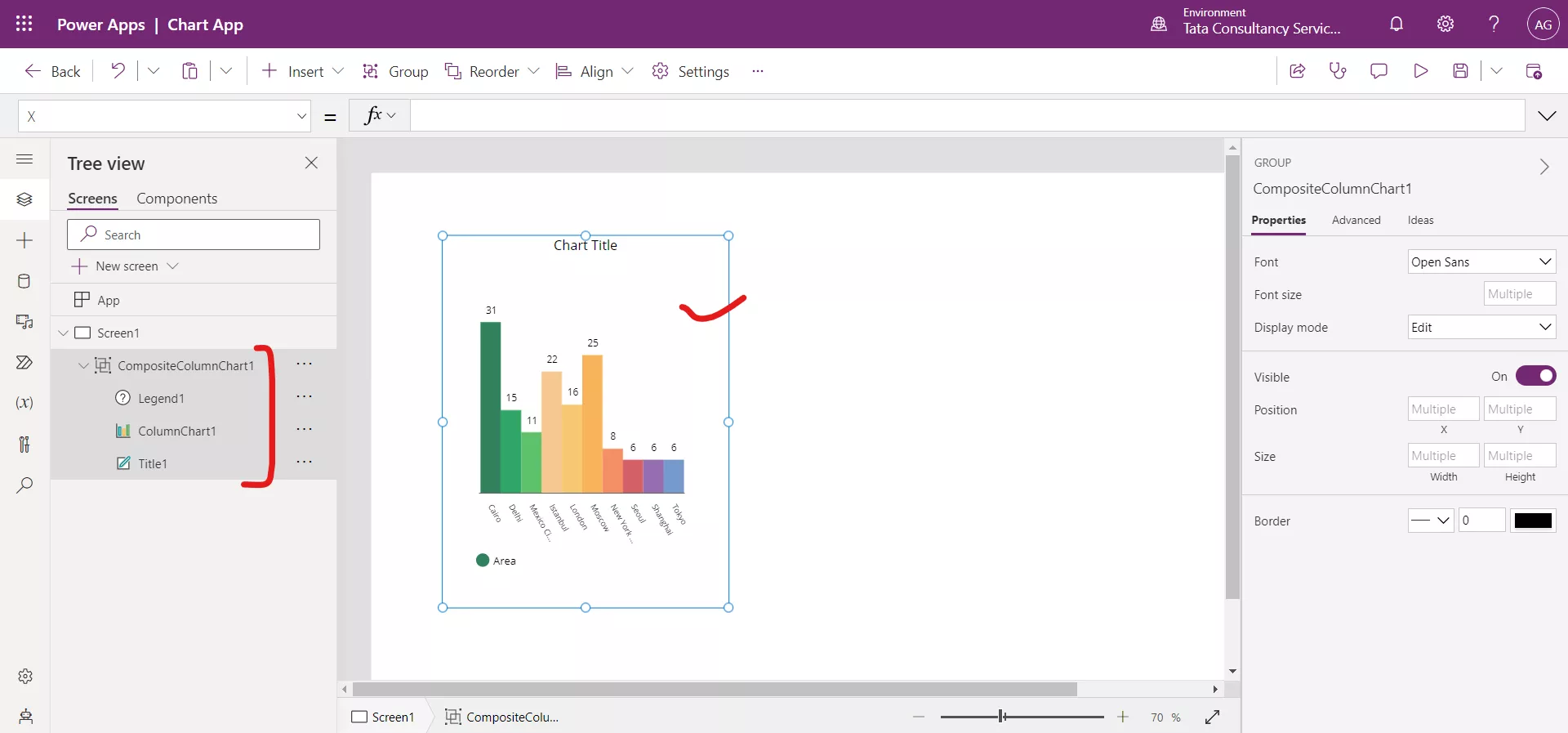Open the fx function dropdown
This screenshot has height=733, width=1568.
(x=380, y=116)
